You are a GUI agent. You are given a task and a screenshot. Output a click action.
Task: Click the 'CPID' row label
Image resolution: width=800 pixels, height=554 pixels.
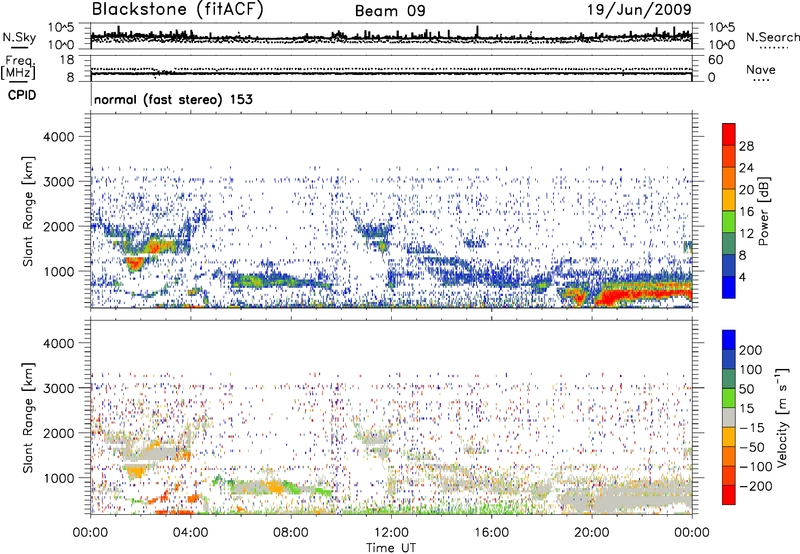[22, 95]
